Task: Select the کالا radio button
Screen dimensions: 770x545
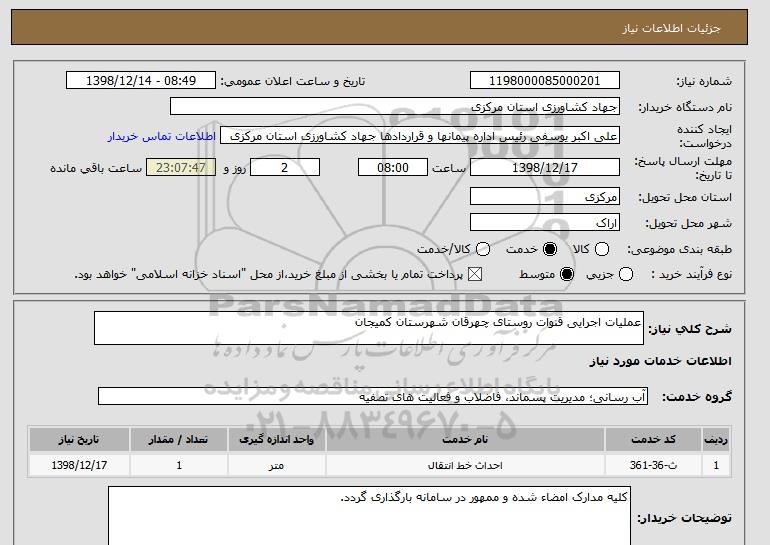Action: point(602,249)
